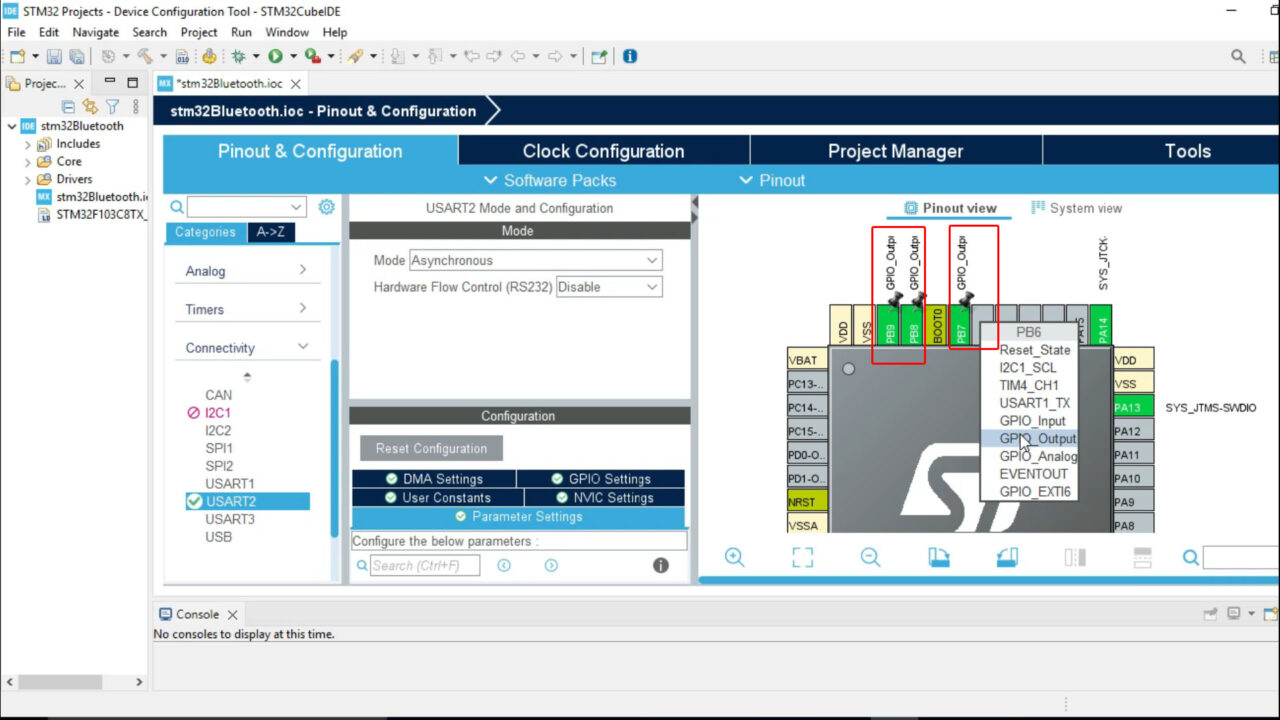Zoom in on the pinout view
This screenshot has height=720, width=1280.
point(735,558)
